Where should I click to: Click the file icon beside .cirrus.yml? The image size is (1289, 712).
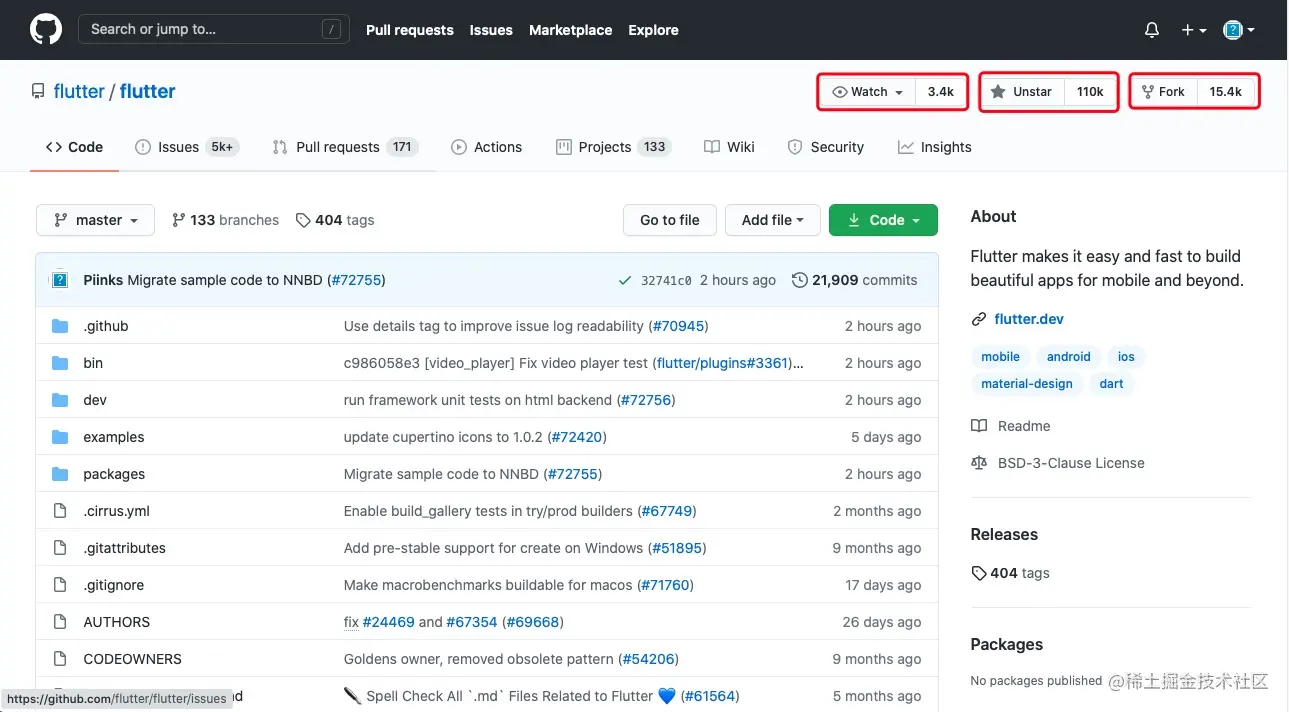point(60,511)
